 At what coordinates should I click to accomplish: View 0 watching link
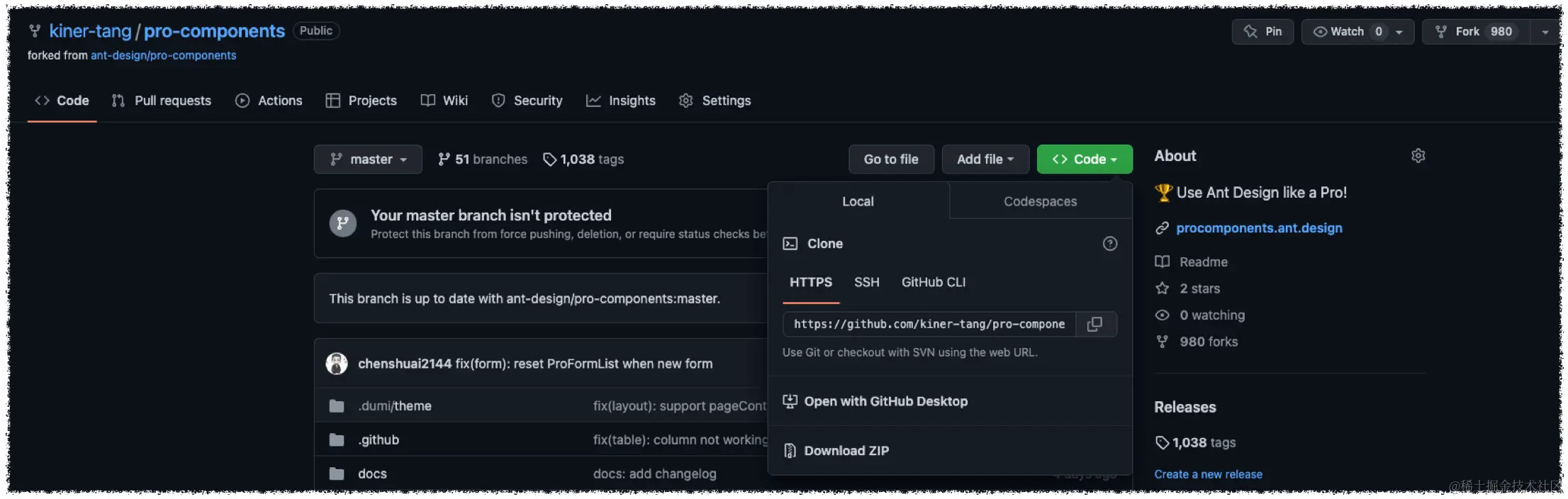click(x=1199, y=315)
